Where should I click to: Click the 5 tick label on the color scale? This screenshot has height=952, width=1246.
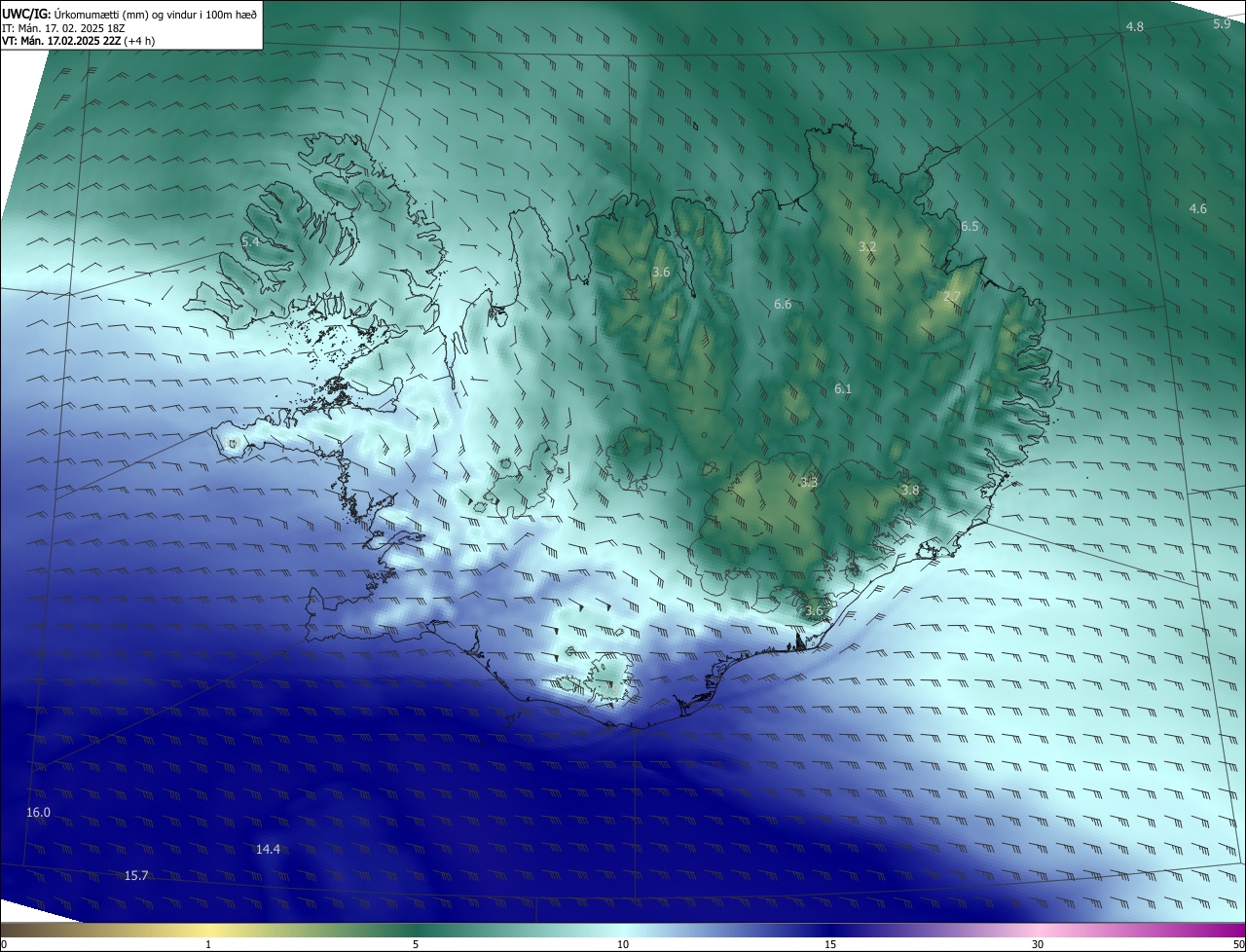(x=416, y=944)
